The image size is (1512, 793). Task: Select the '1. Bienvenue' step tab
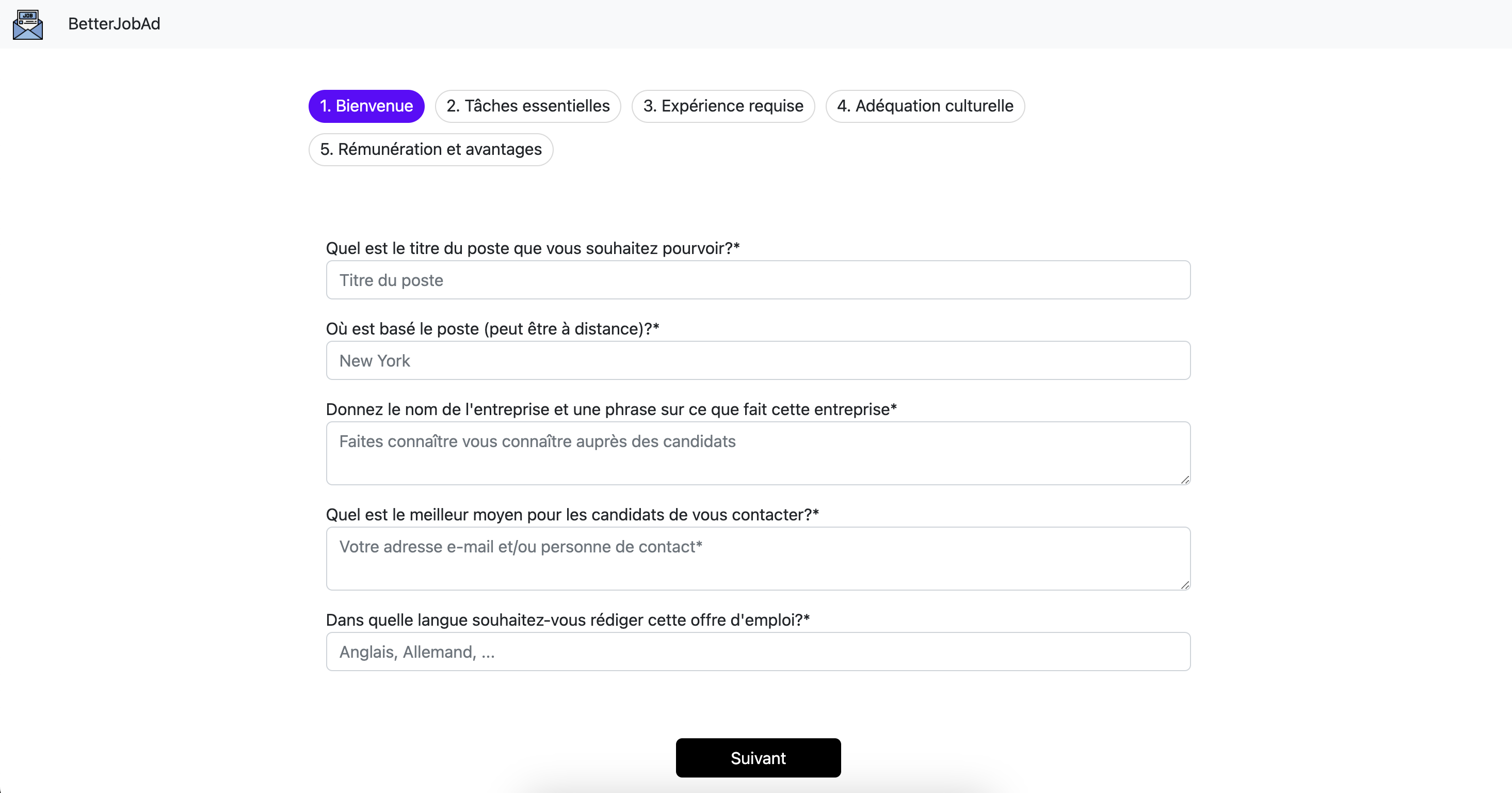tap(366, 106)
